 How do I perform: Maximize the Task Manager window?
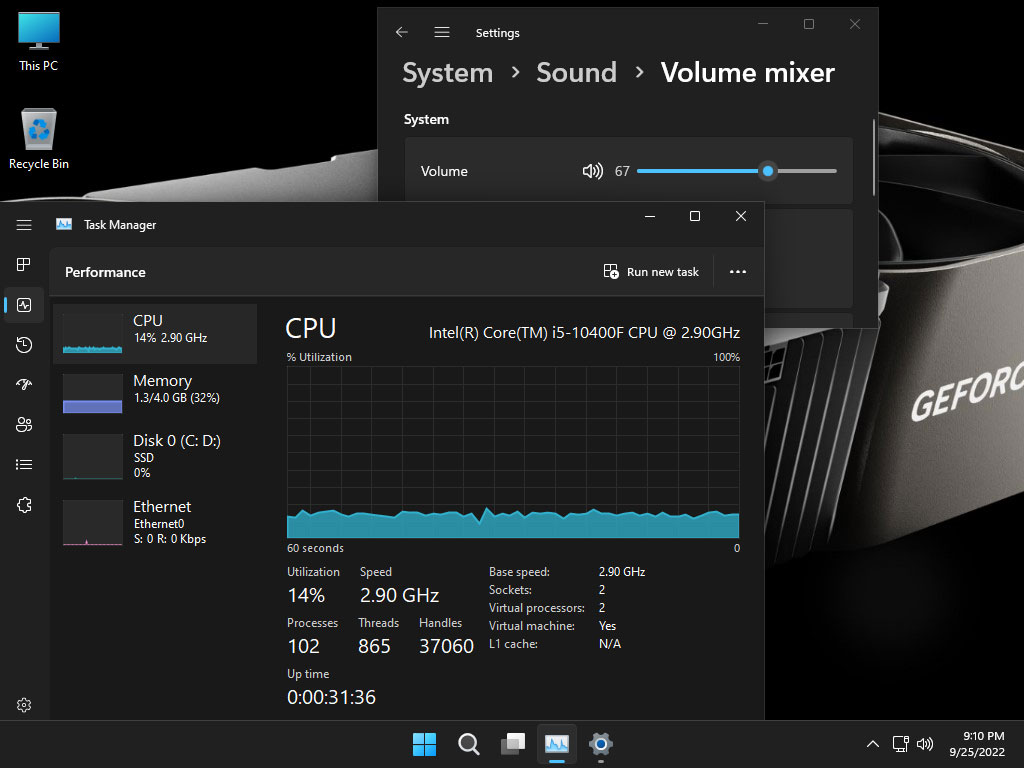click(x=695, y=216)
